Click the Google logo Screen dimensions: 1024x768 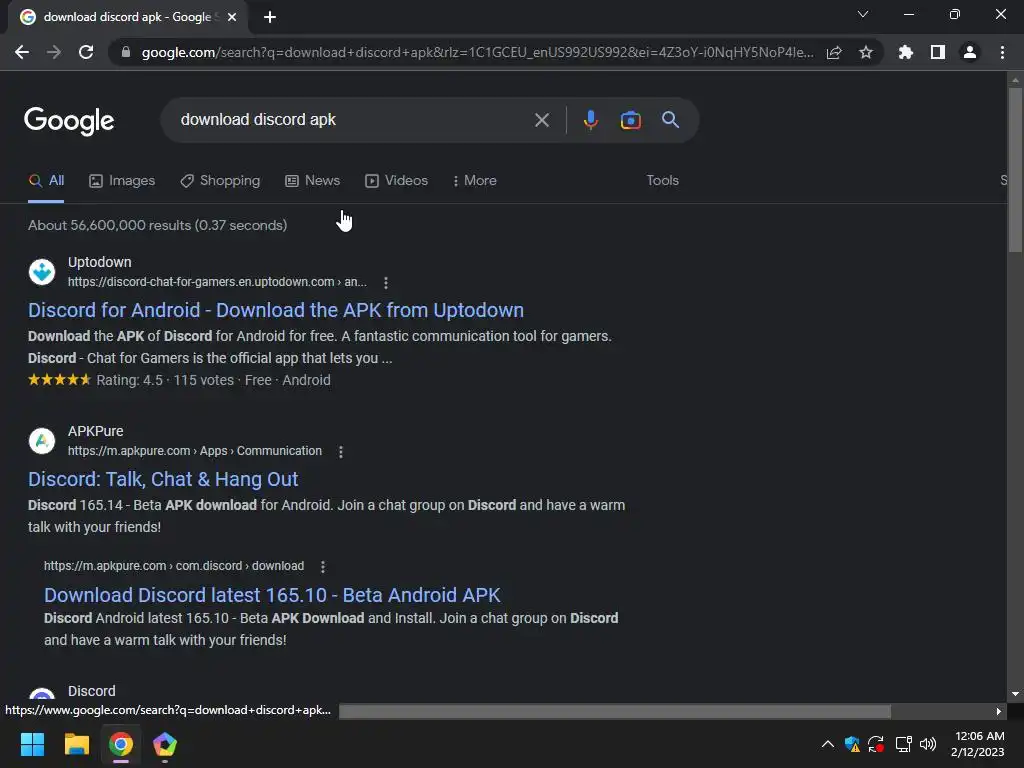click(x=69, y=121)
